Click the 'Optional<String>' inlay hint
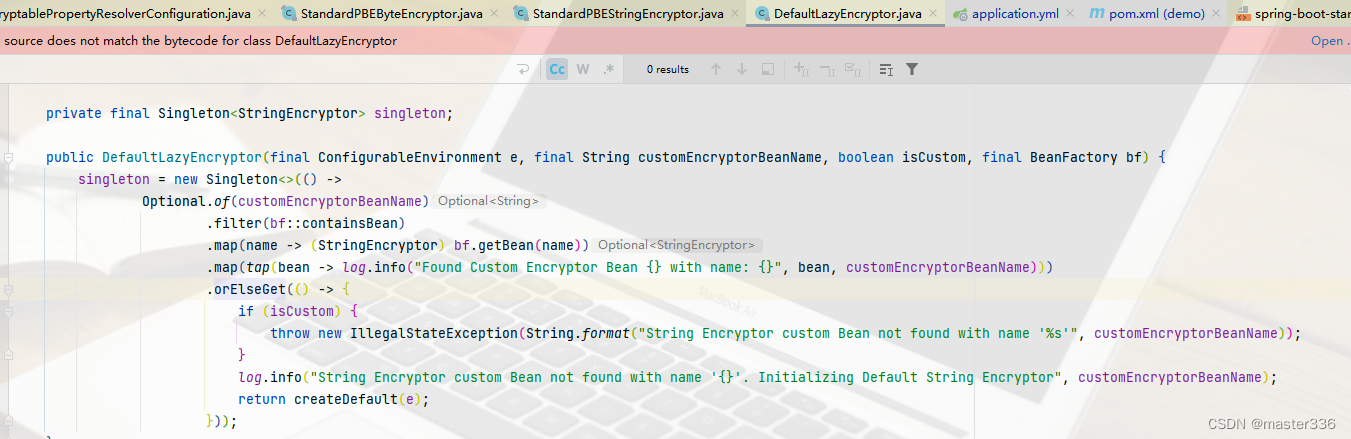The height and width of the screenshot is (439, 1351). (488, 201)
